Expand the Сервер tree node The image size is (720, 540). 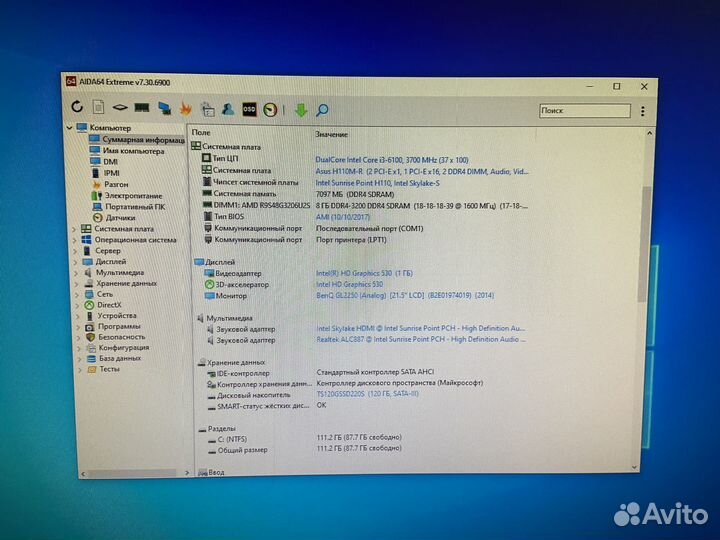click(75, 251)
